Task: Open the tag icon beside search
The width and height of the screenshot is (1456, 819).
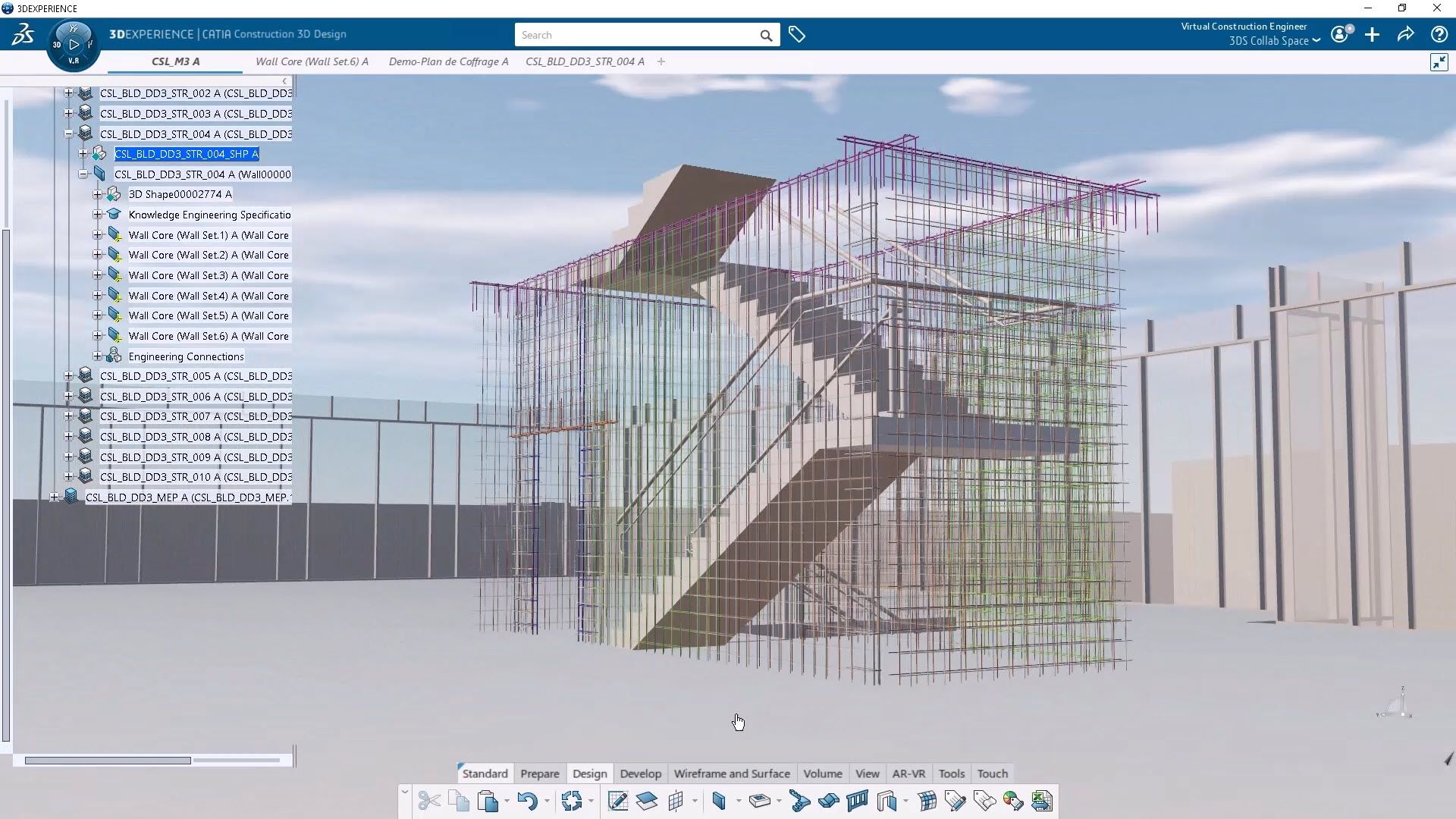Action: [796, 35]
